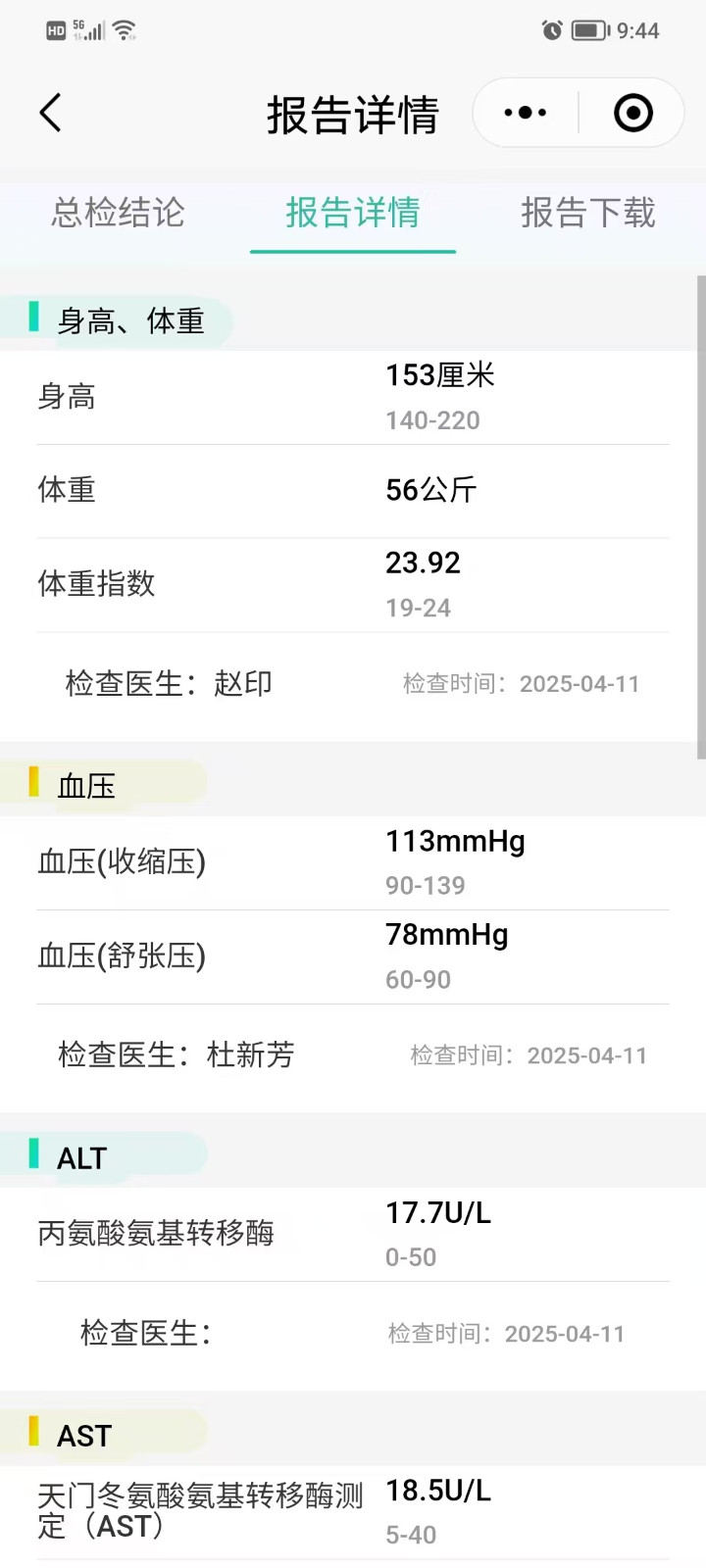Tap the 血压 section header
Screen dimensions: 706x1568
click(86, 785)
